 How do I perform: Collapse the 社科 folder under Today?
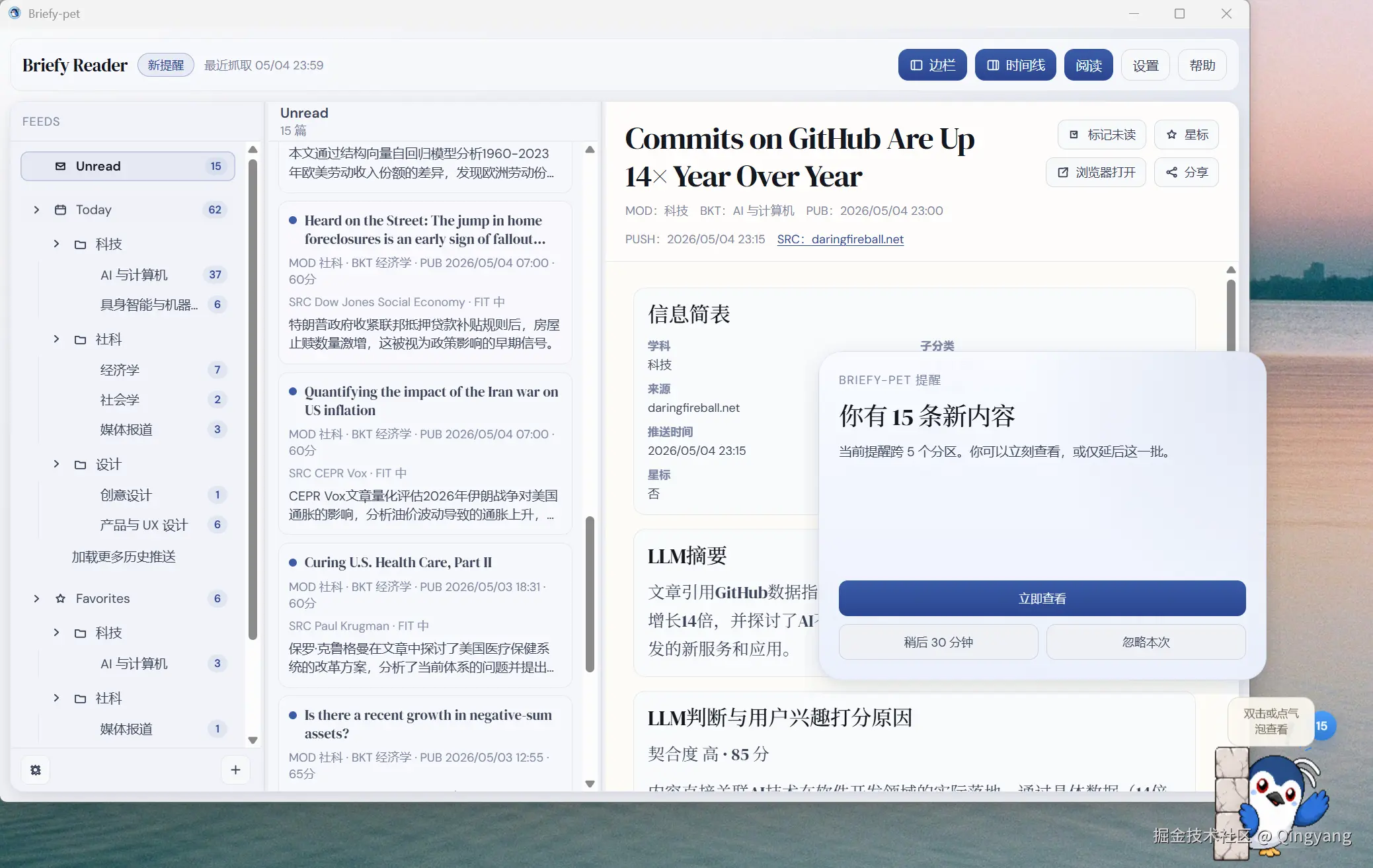coord(57,339)
